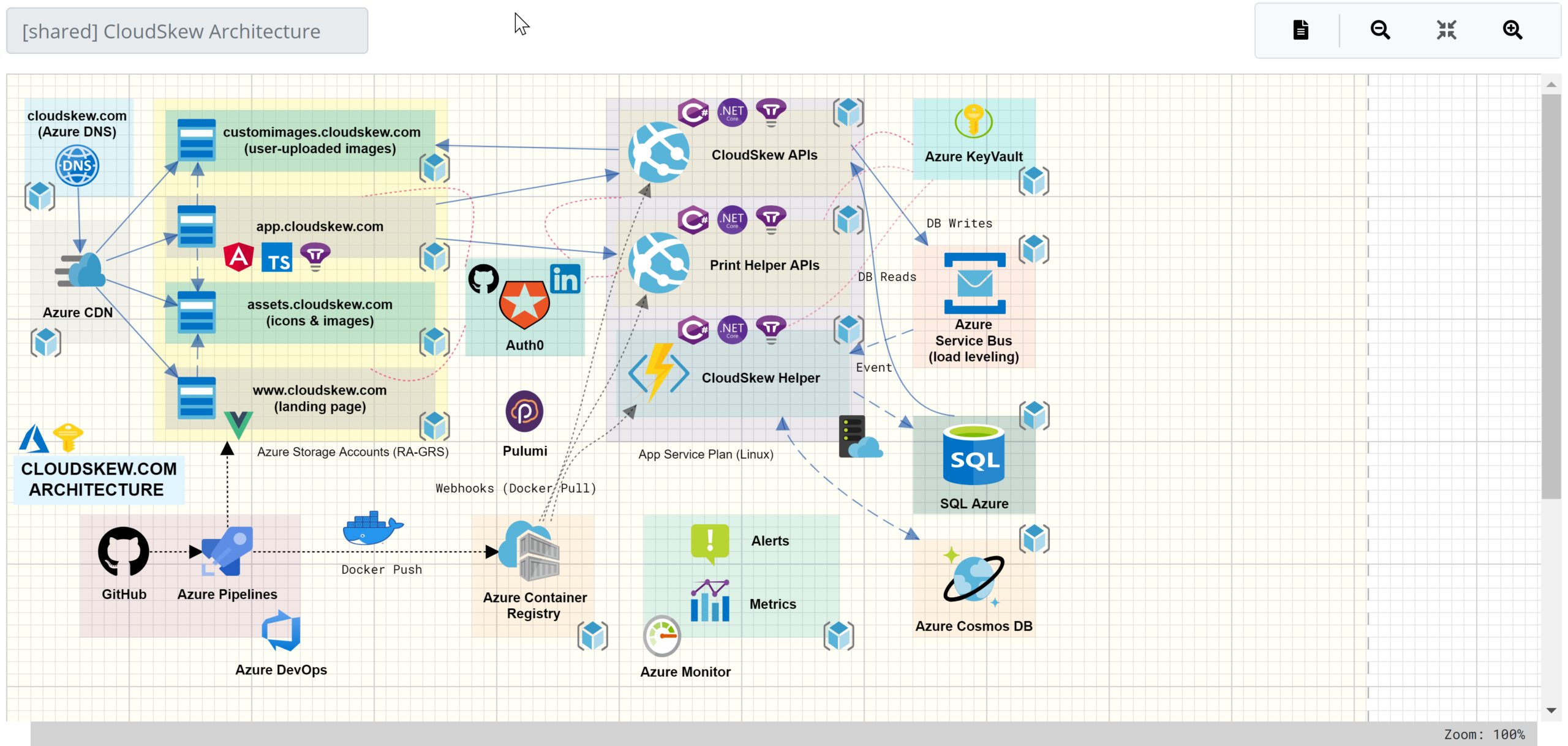This screenshot has width=1568, height=746.
Task: Click the LinkedIn icon near Auth0
Action: point(565,279)
